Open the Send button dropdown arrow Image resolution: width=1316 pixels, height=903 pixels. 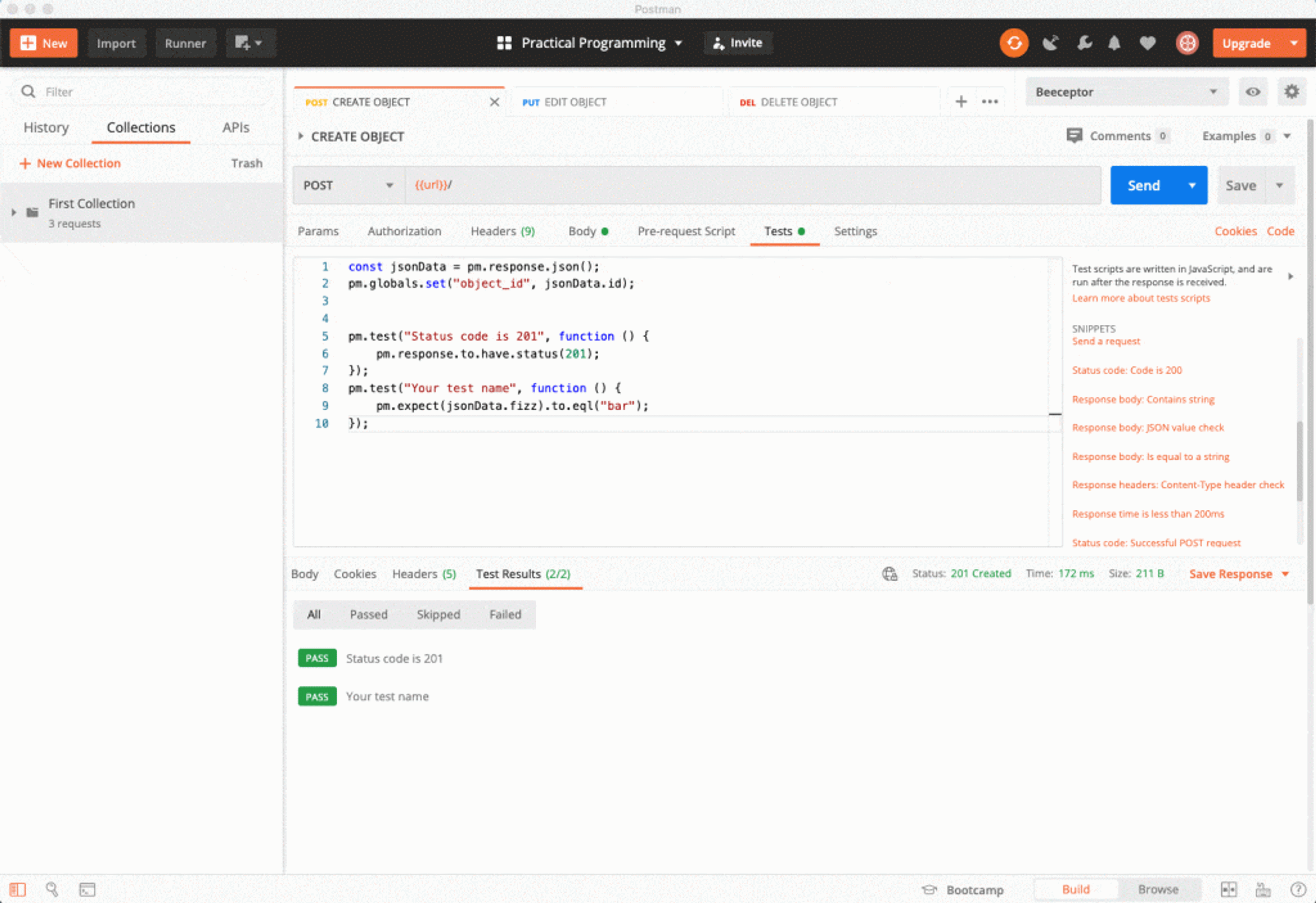(x=1192, y=185)
